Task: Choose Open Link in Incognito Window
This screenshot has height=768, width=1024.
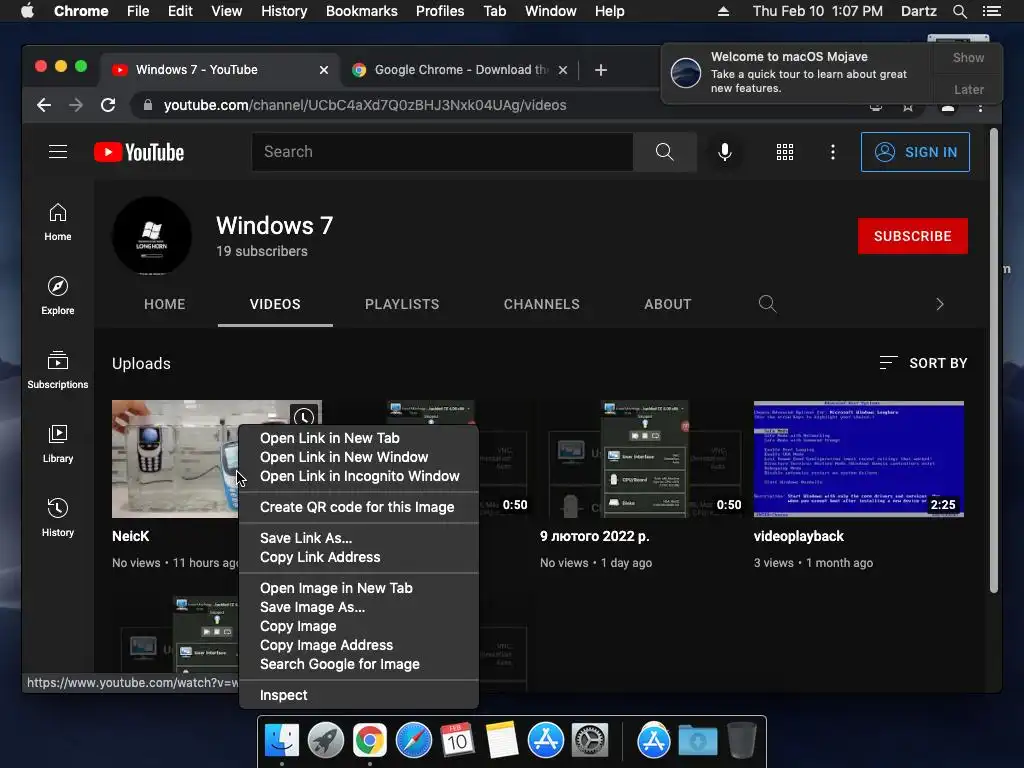Action: (x=359, y=476)
